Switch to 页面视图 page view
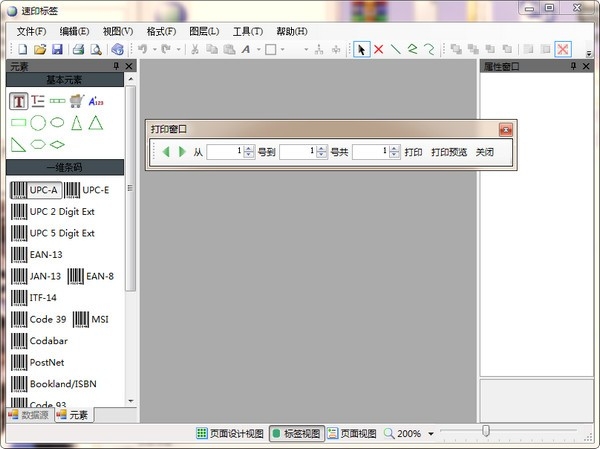 (x=352, y=434)
